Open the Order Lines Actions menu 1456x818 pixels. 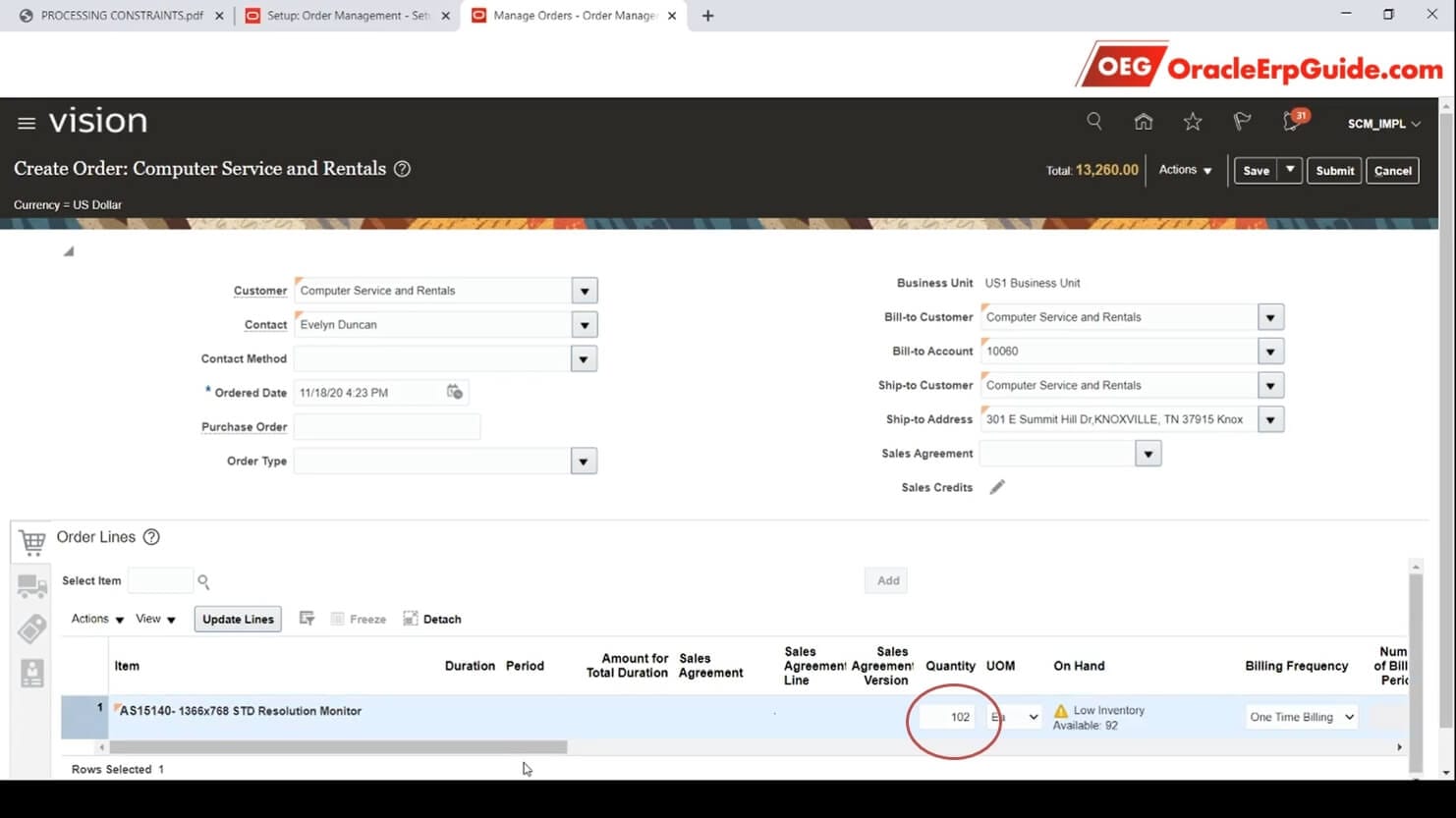pos(97,619)
